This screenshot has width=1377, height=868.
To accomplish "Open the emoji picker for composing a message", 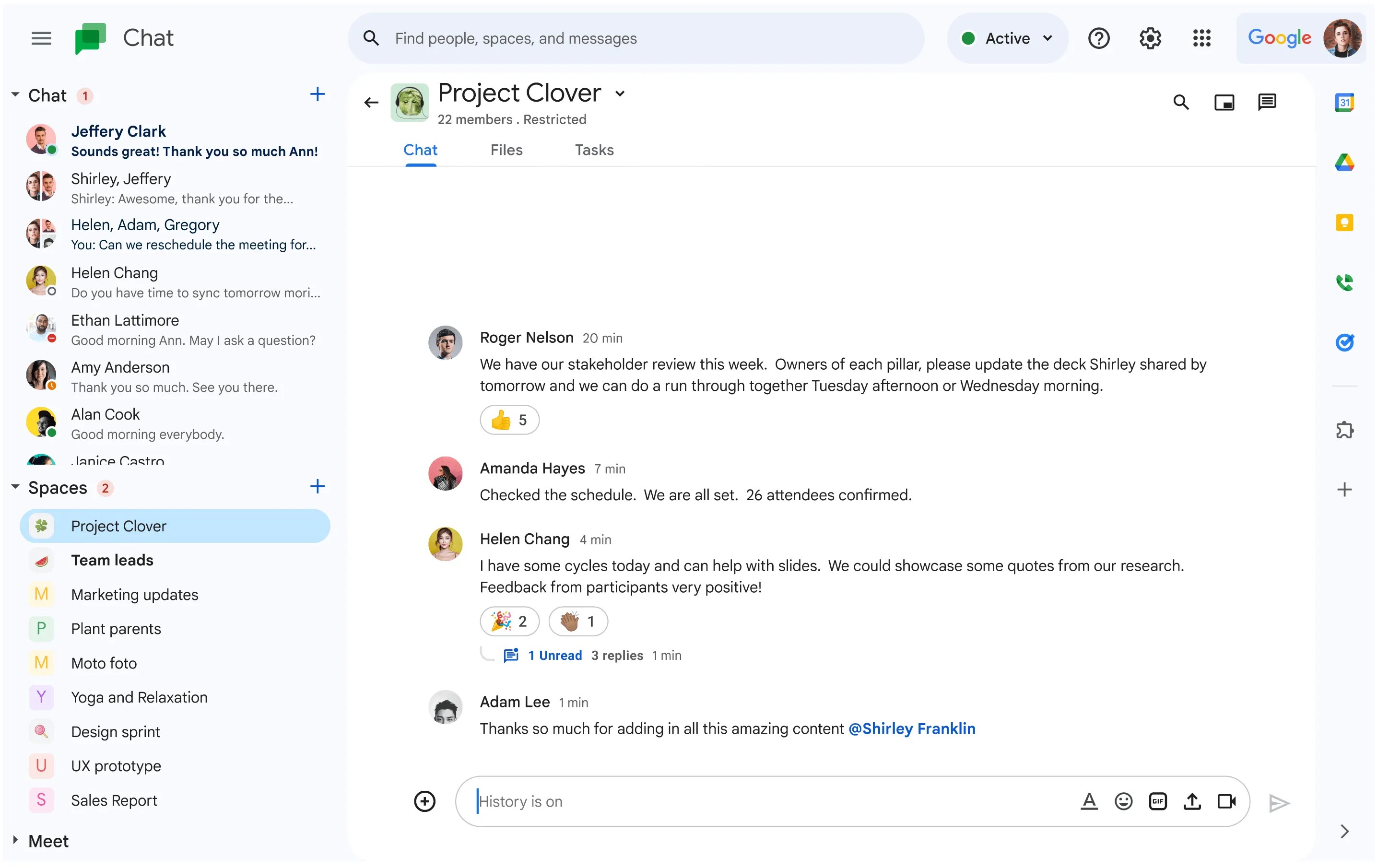I will click(1123, 801).
